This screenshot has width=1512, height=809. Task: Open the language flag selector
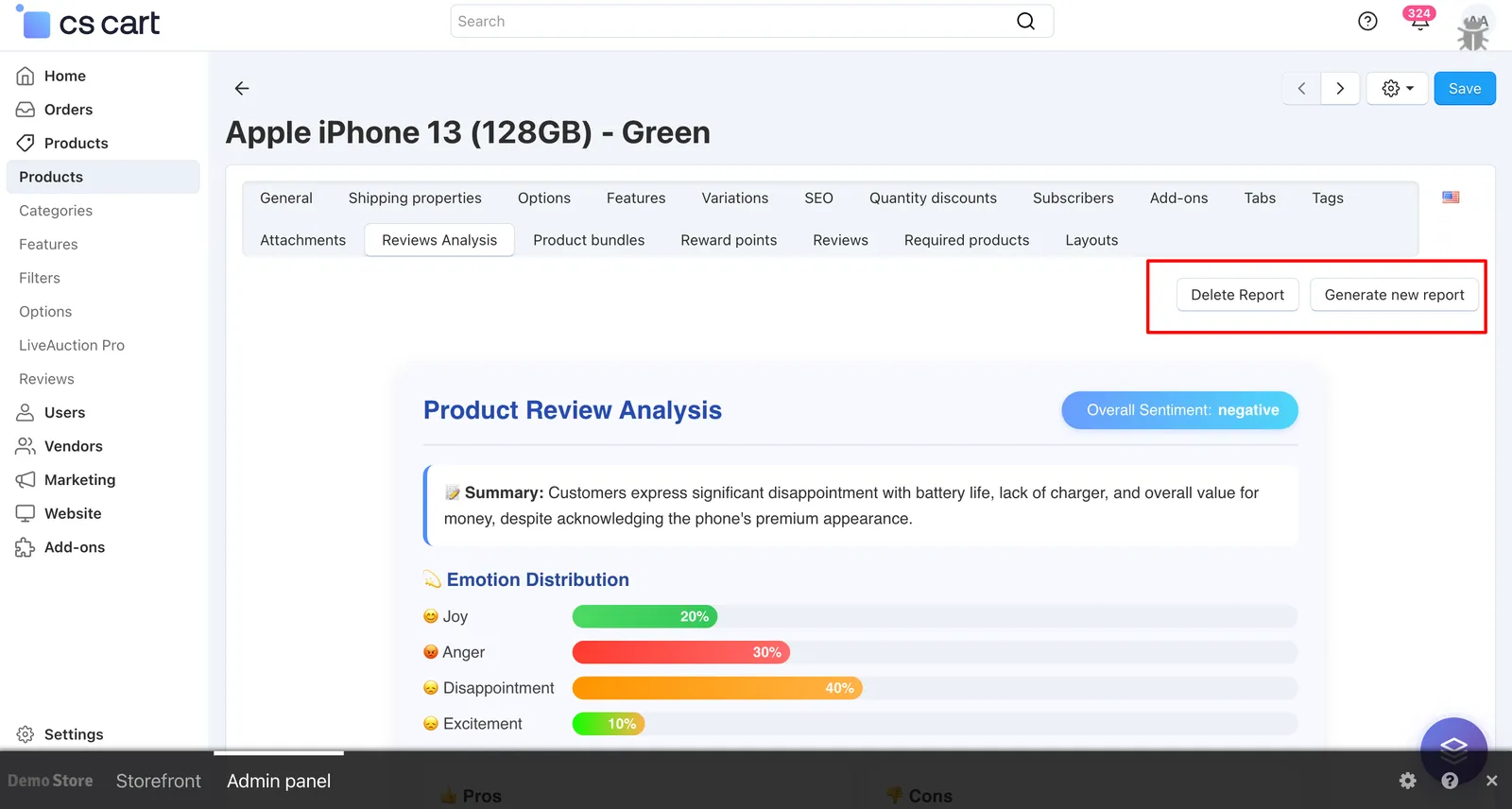(1451, 198)
